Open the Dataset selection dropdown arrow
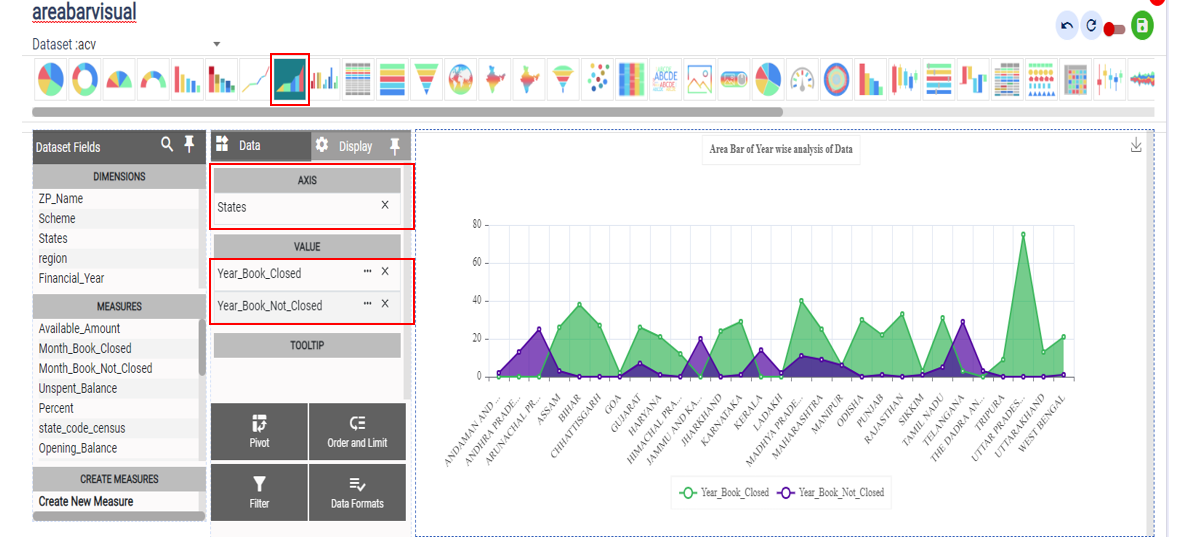1191x543 pixels. pyautogui.click(x=217, y=44)
